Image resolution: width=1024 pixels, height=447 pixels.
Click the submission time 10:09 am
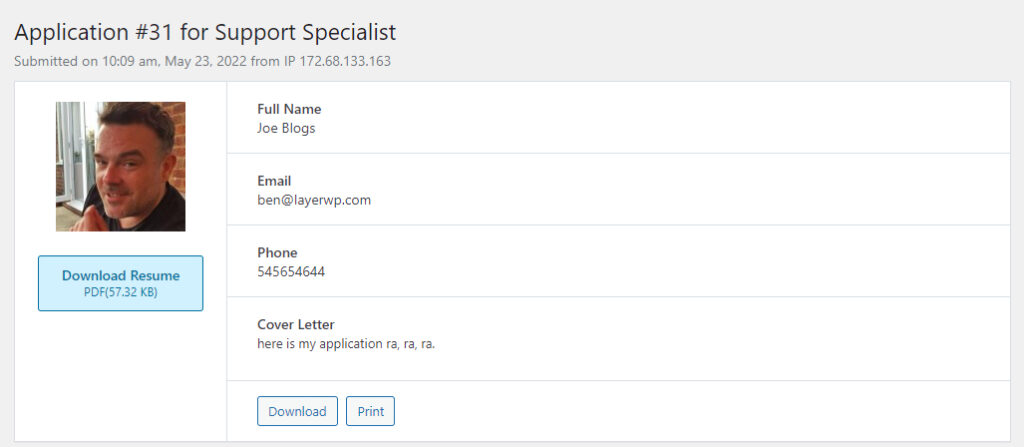click(131, 61)
